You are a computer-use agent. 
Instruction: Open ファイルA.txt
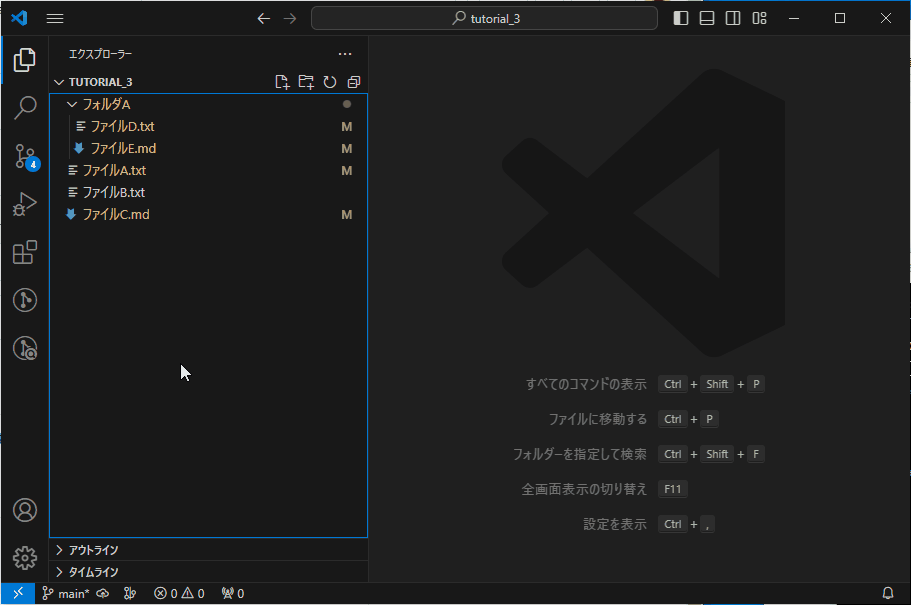pyautogui.click(x=209, y=171)
